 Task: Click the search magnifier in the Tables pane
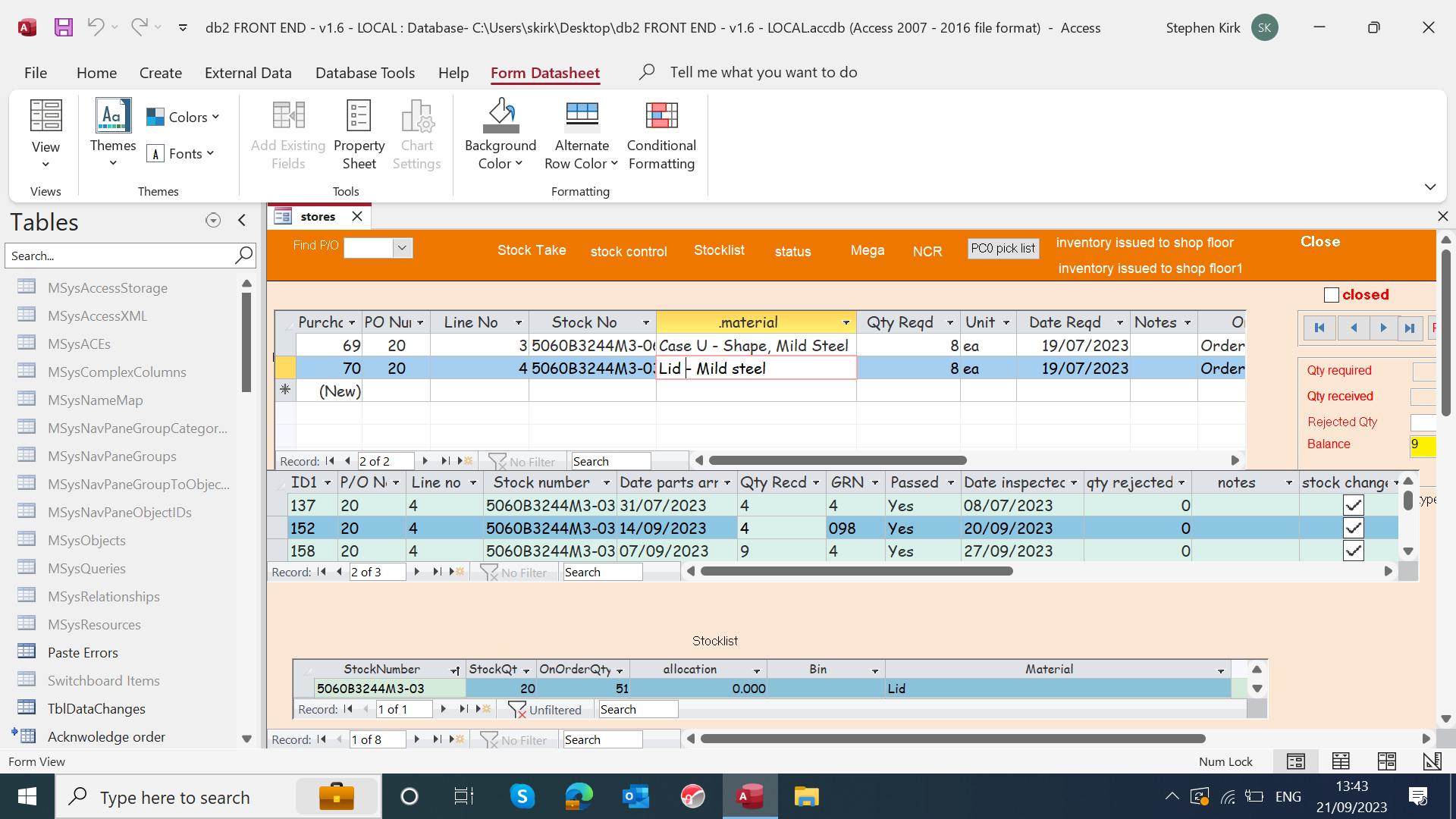point(243,256)
